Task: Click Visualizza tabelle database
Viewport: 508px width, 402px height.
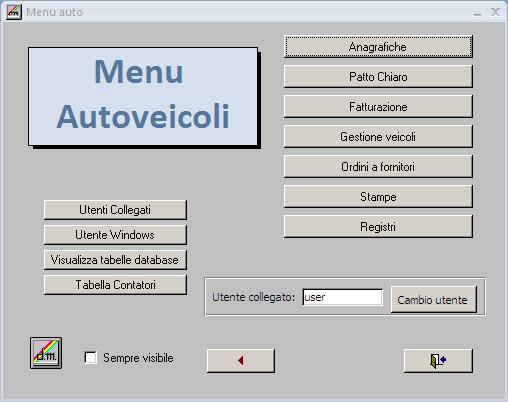Action: point(115,260)
